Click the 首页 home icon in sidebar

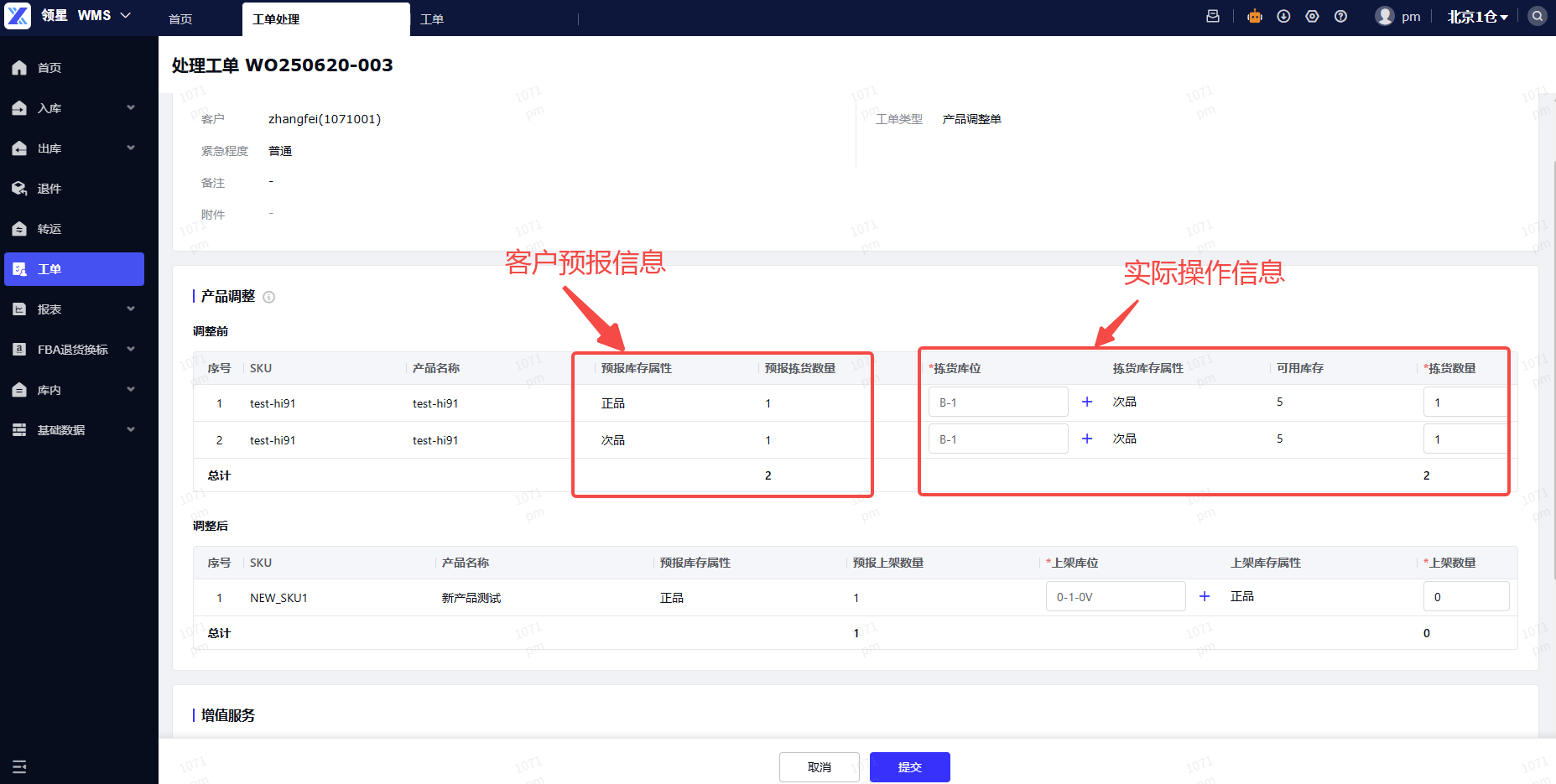click(19, 68)
